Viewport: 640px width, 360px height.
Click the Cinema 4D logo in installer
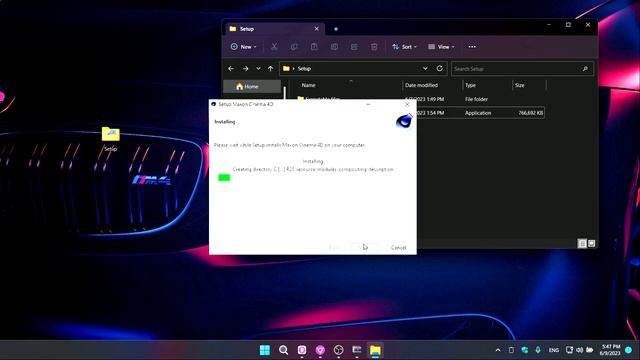[x=404, y=121]
